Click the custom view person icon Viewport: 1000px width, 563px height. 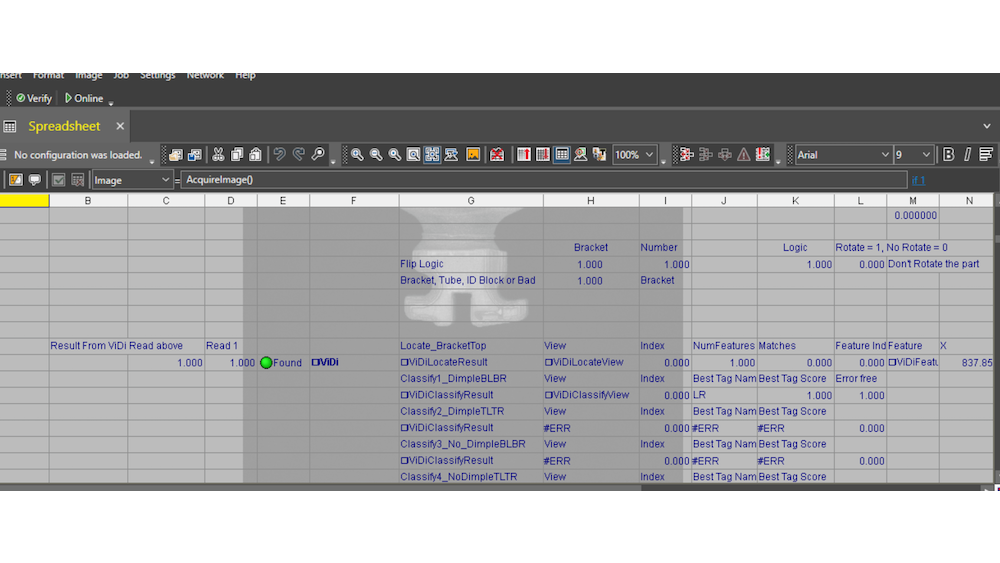pos(580,155)
